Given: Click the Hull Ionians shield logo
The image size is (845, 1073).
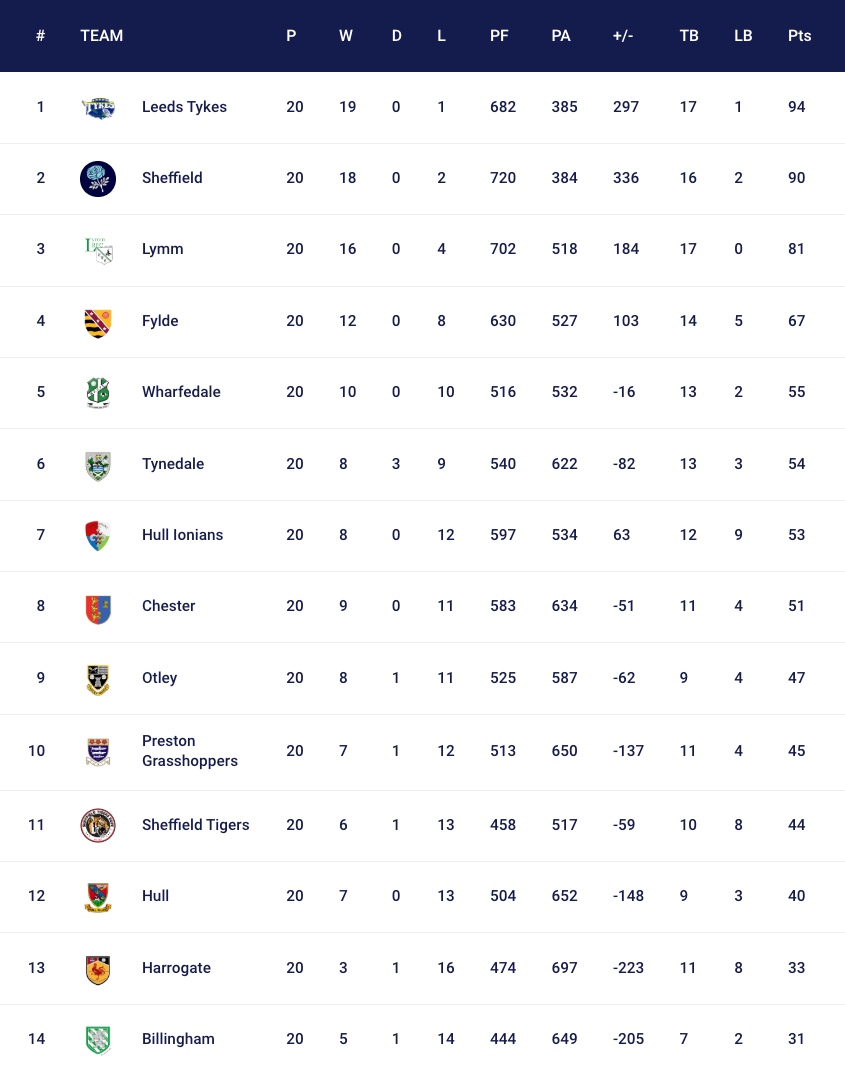Looking at the screenshot, I should click(98, 536).
